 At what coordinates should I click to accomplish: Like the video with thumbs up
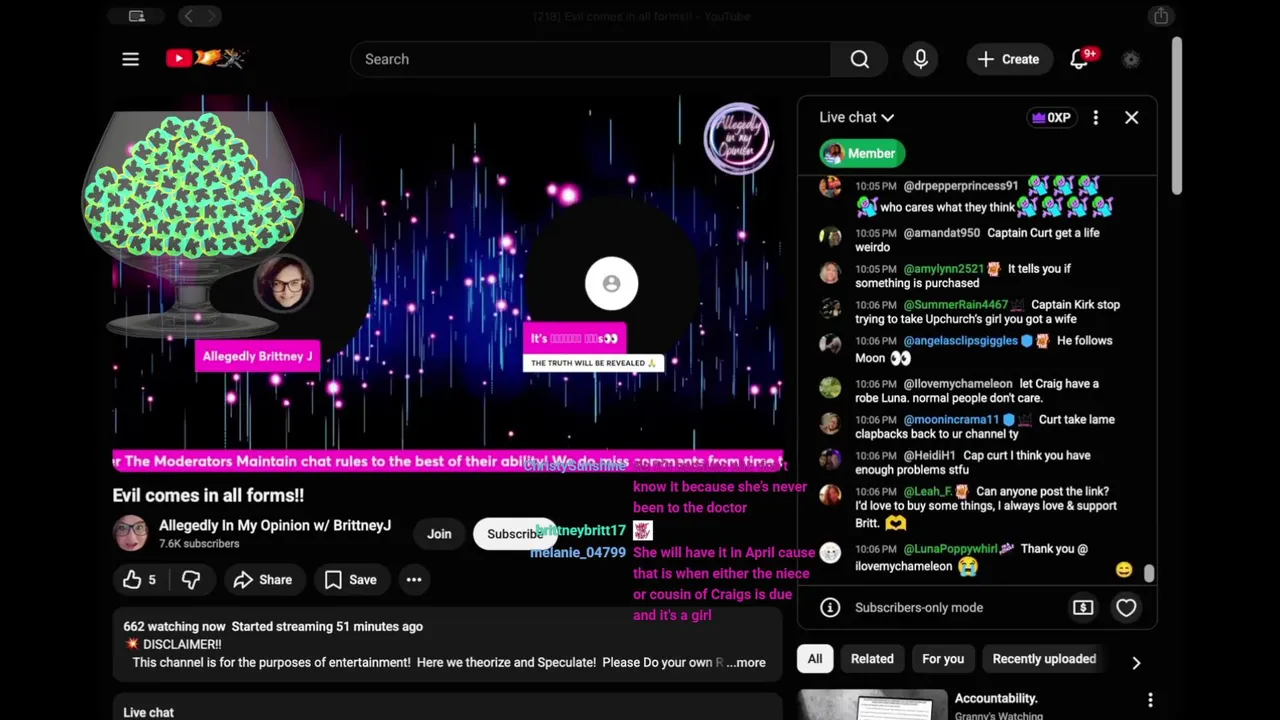(x=139, y=579)
